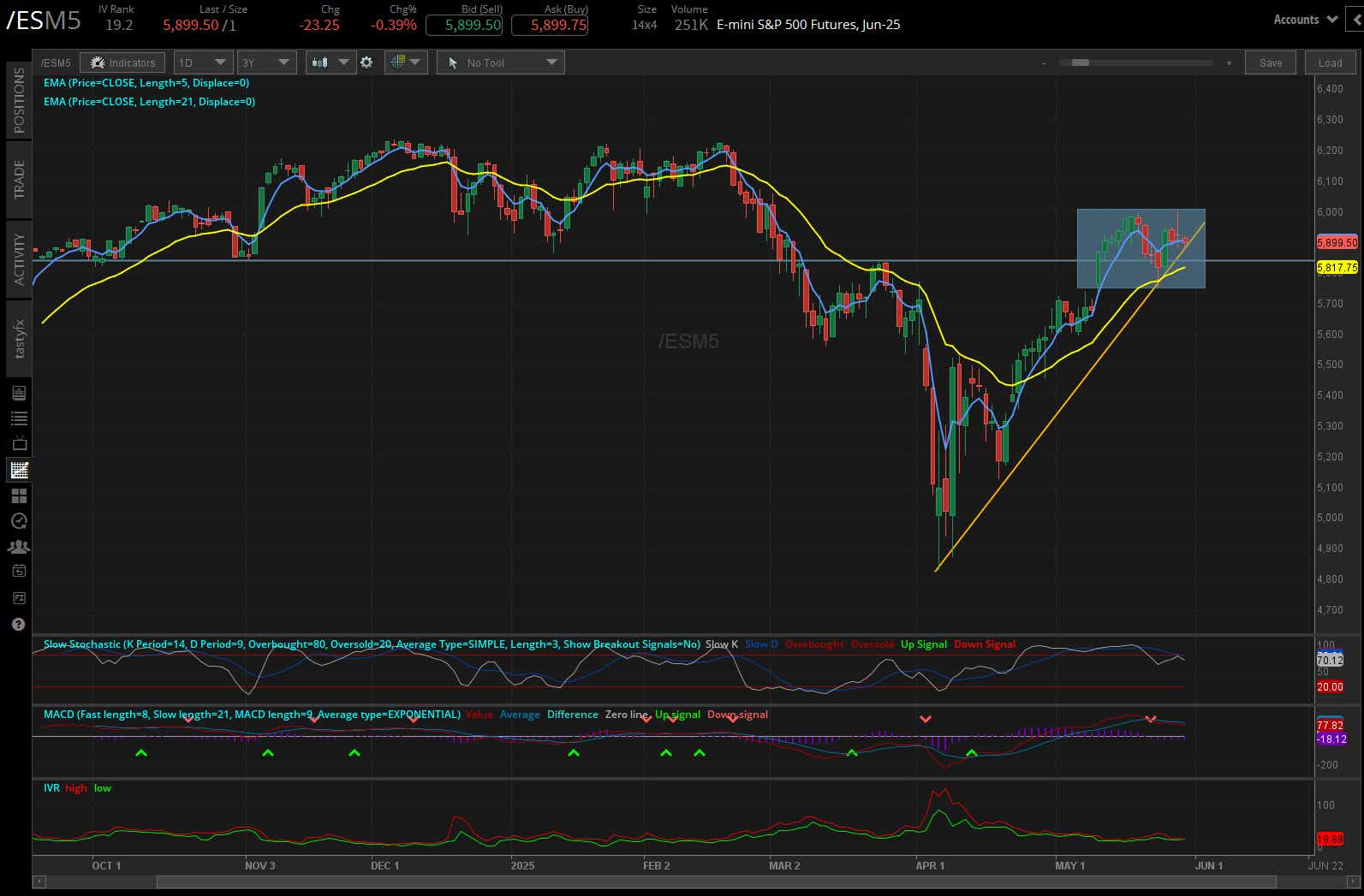Open the tastyfx side tab

[x=18, y=339]
